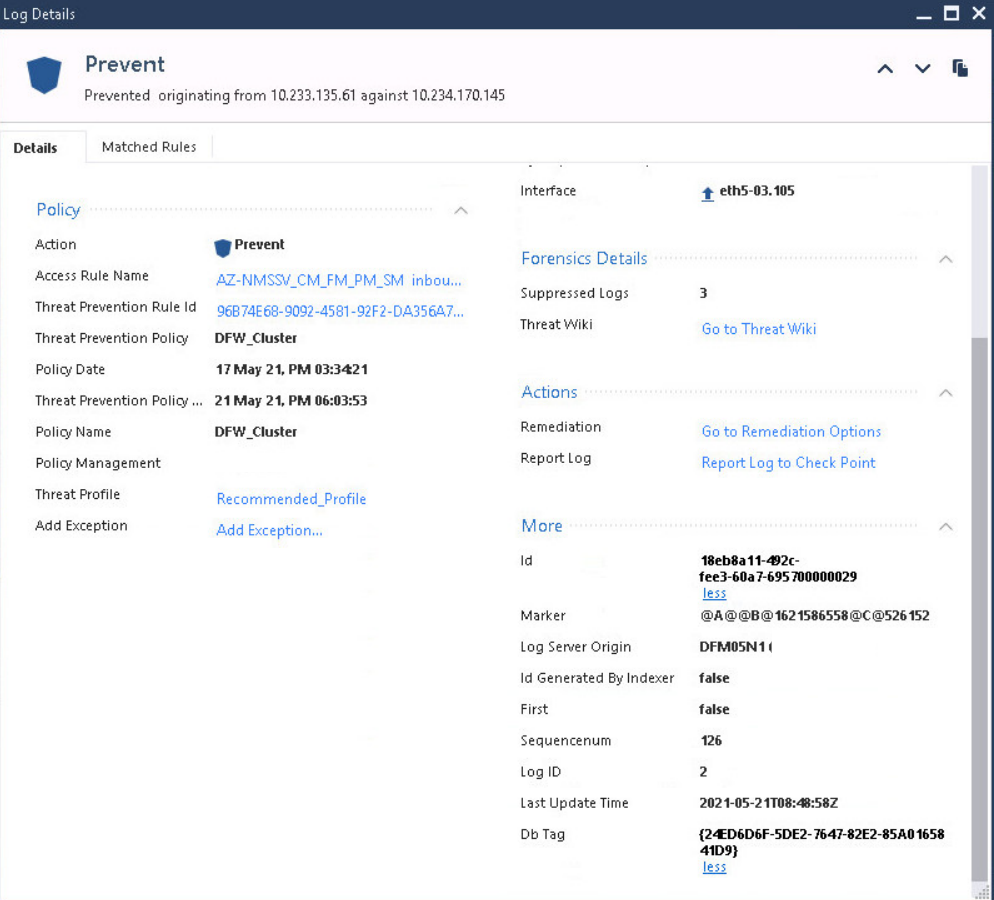
Task: Click the First field false value
Action: [714, 709]
